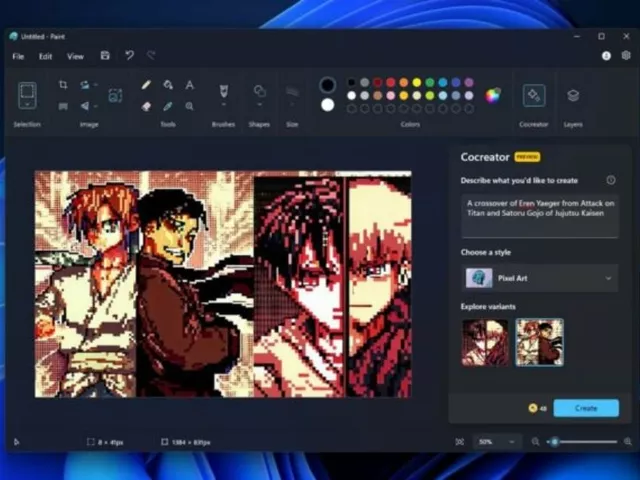
Task: Select the Magnifier tool
Action: point(189,105)
